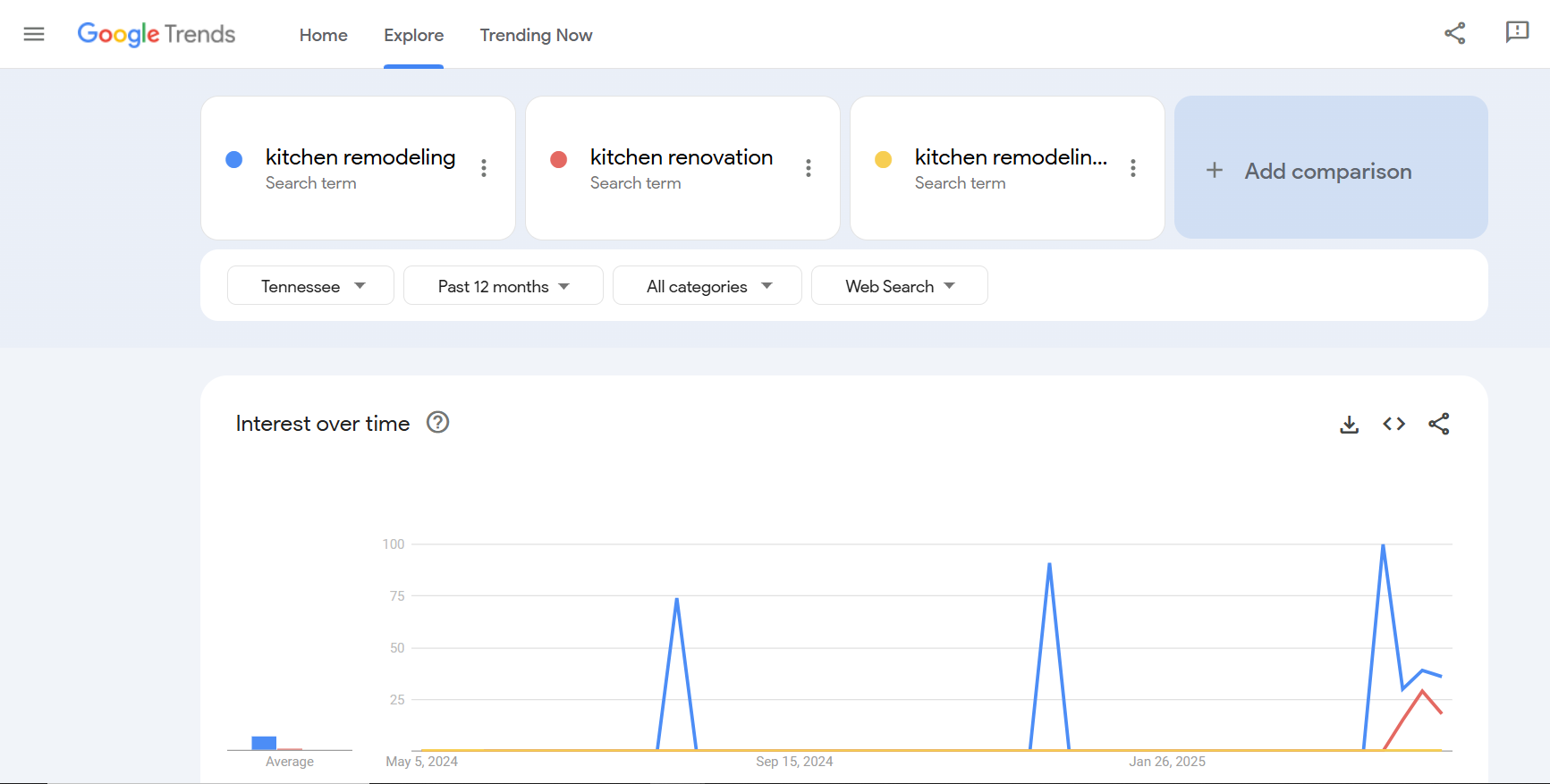Download the Interest over time CSV
Screen dimensions: 1550x784
[x=1349, y=425]
